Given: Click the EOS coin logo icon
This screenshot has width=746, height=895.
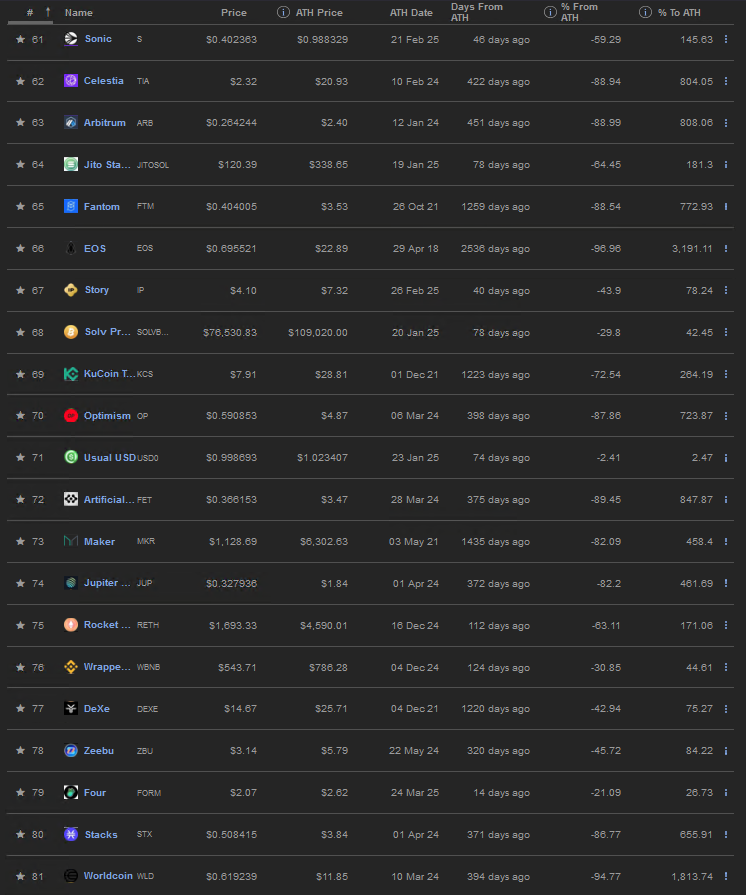Looking at the screenshot, I should 71,248.
